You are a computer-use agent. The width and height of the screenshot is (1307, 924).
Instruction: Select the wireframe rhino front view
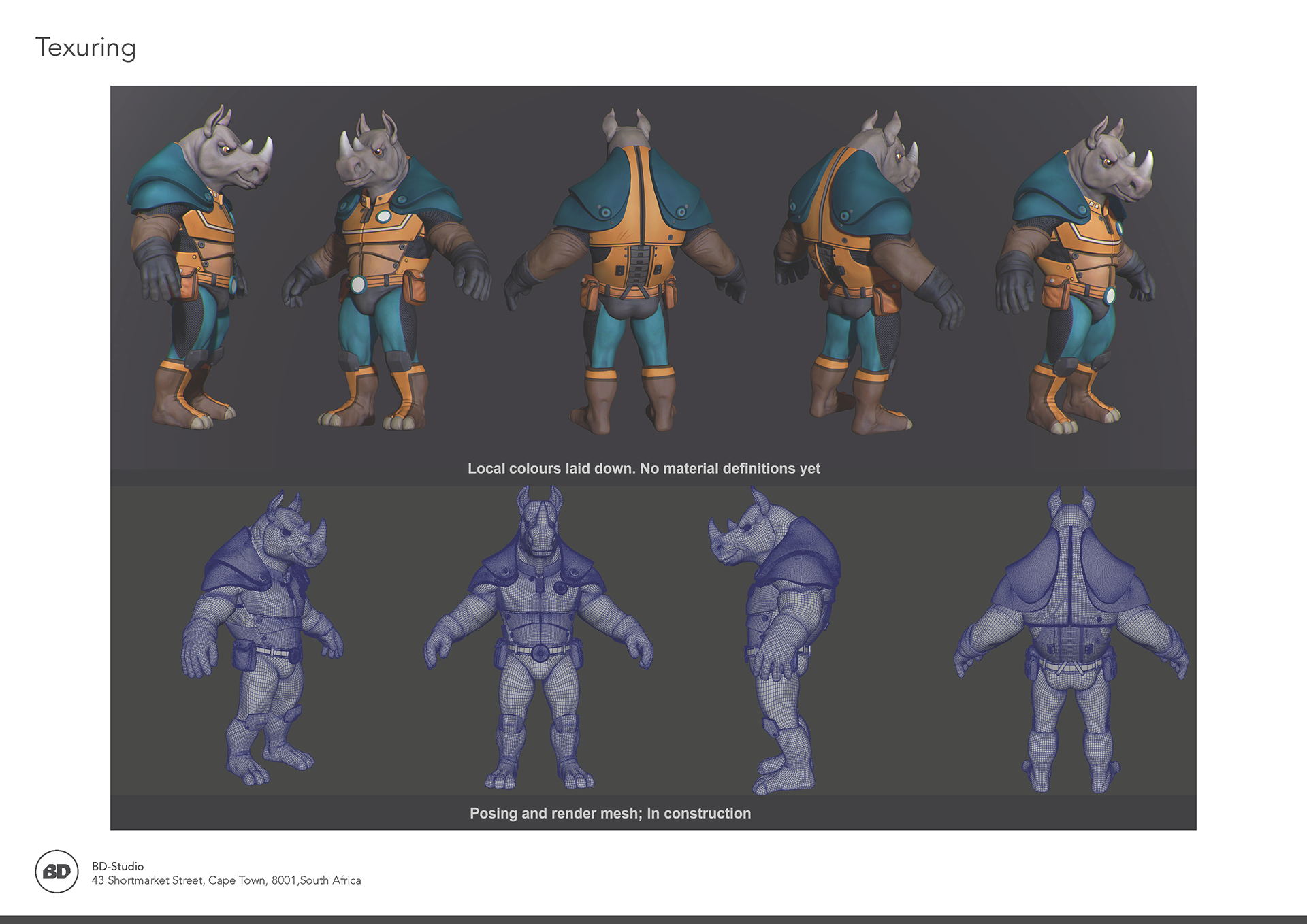(538, 638)
